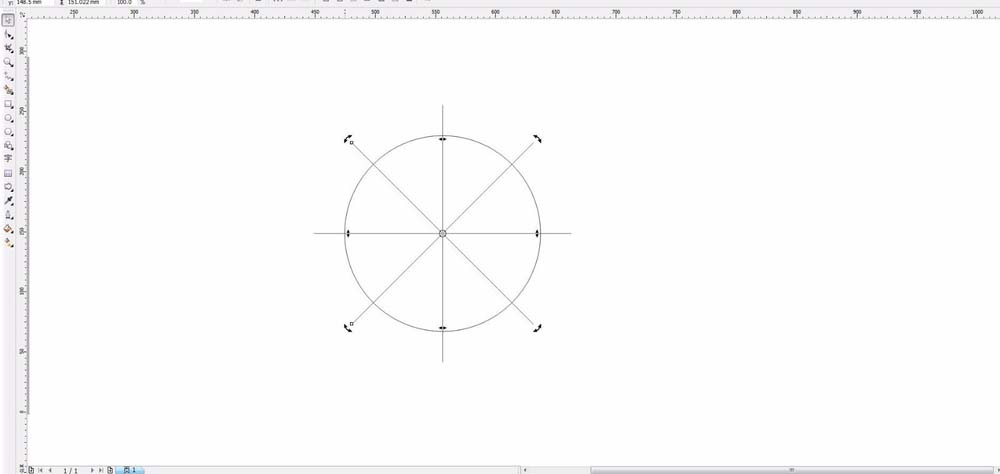Screen dimensions: 1000x474
Task: Click the top-middle skew handle
Action: coord(443,138)
